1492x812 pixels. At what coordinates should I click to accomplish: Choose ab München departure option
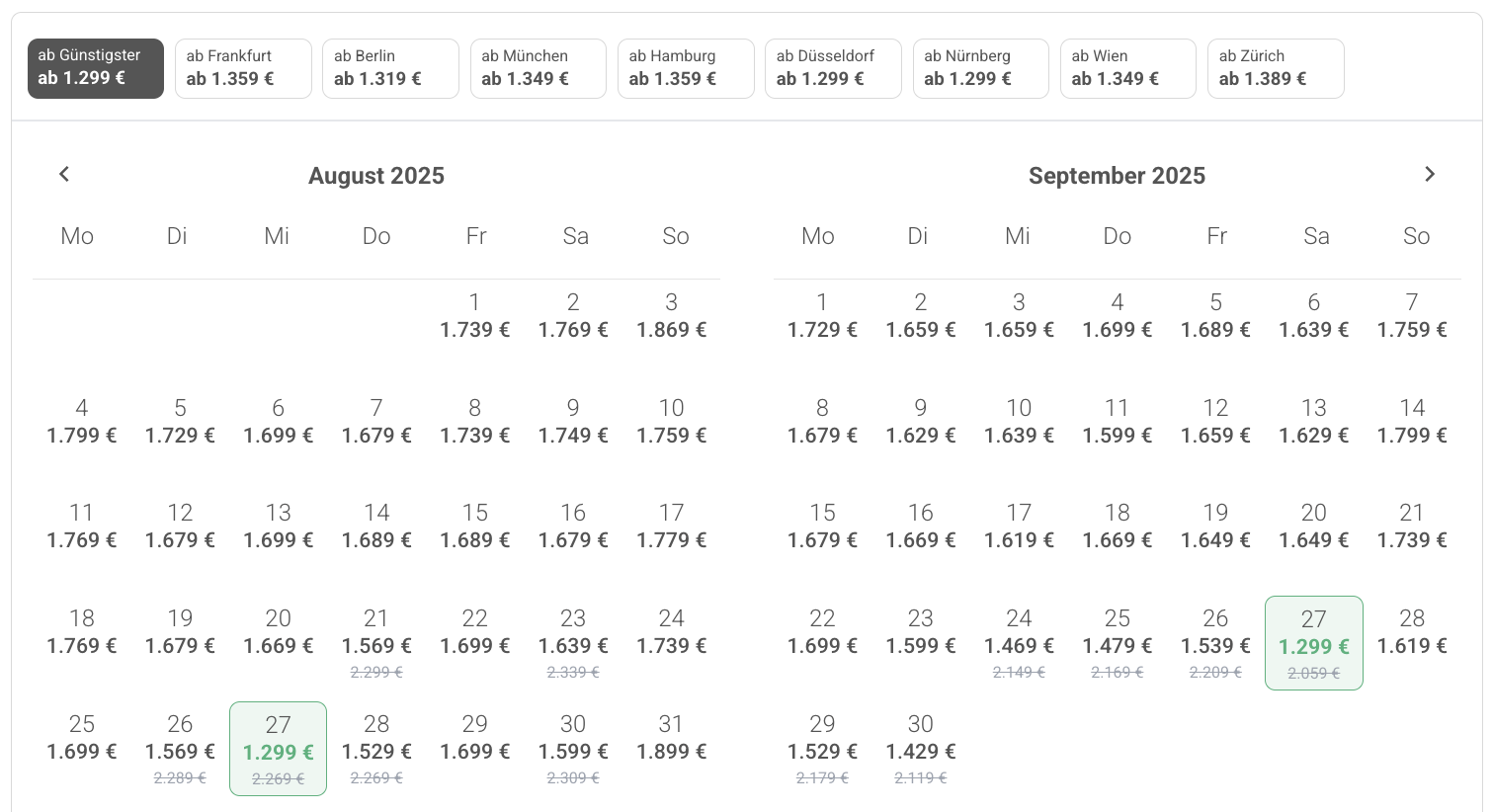point(539,68)
